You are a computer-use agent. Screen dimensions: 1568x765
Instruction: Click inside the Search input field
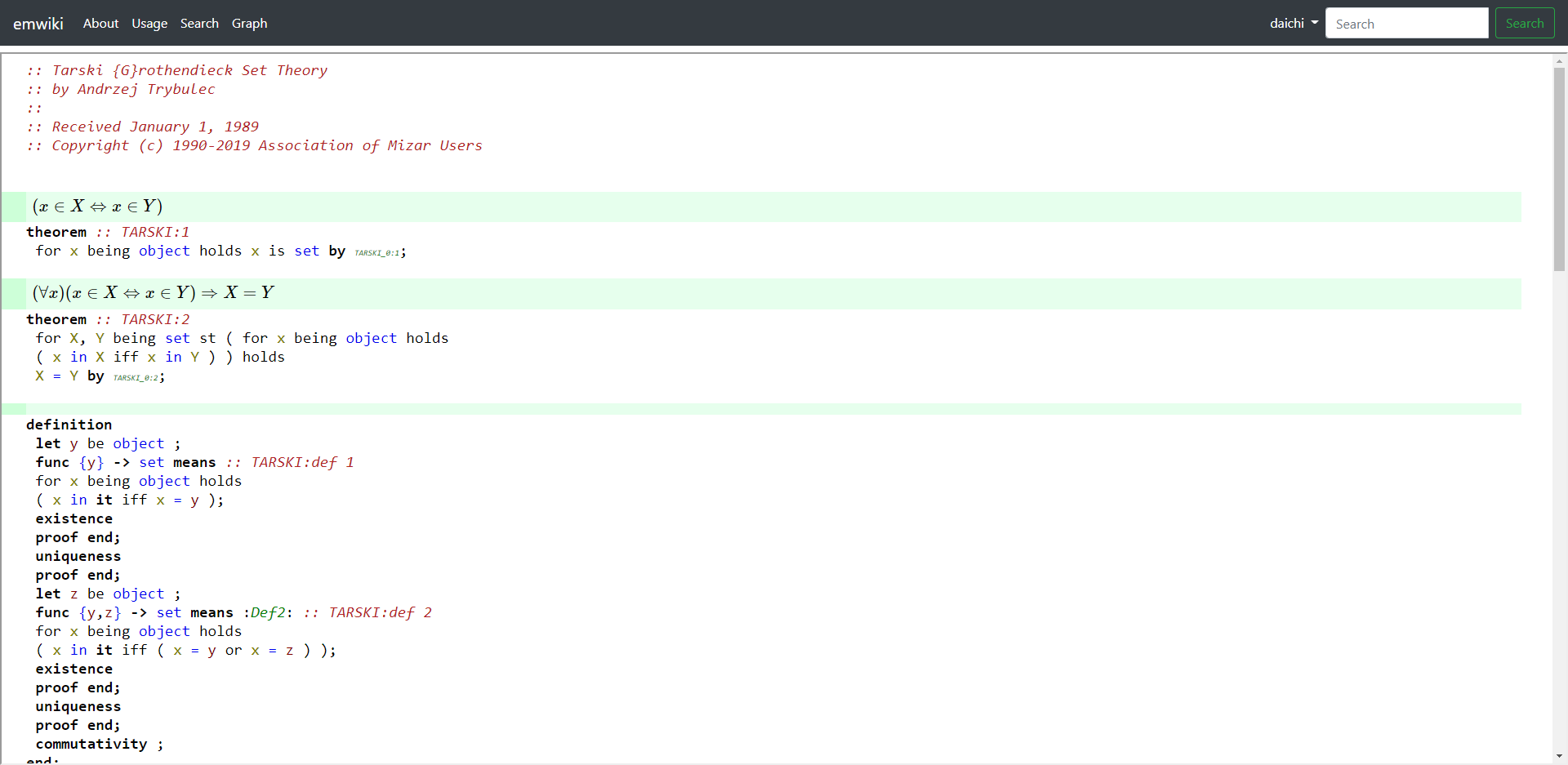tap(1406, 23)
